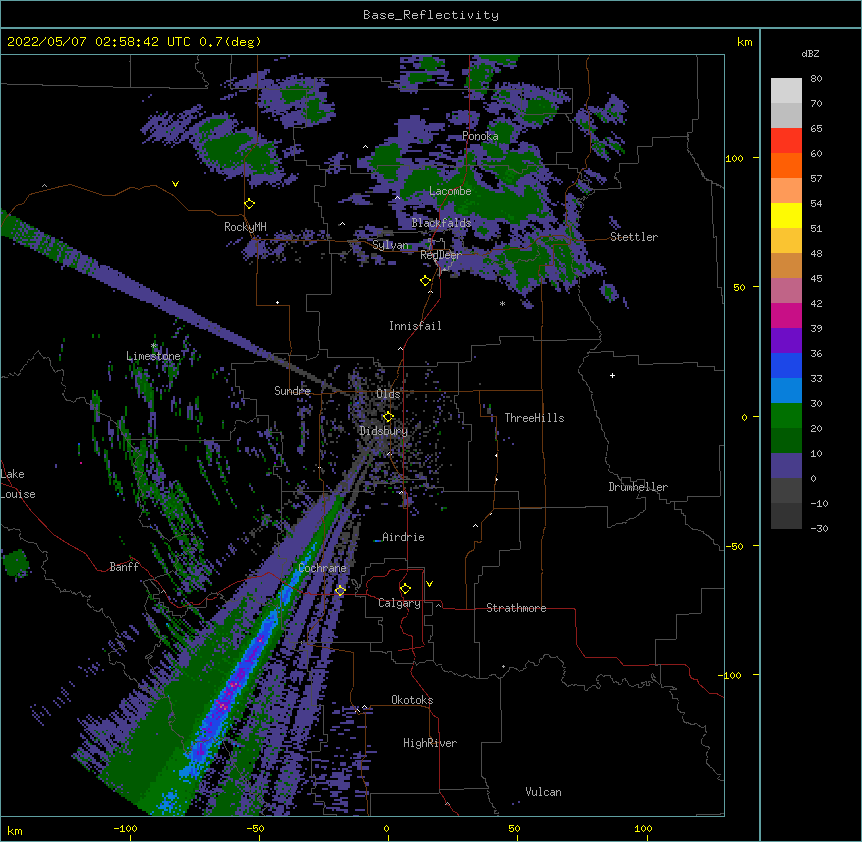Click the ThreeHills town label
Viewport: 862px width, 842px height.
(x=534, y=418)
